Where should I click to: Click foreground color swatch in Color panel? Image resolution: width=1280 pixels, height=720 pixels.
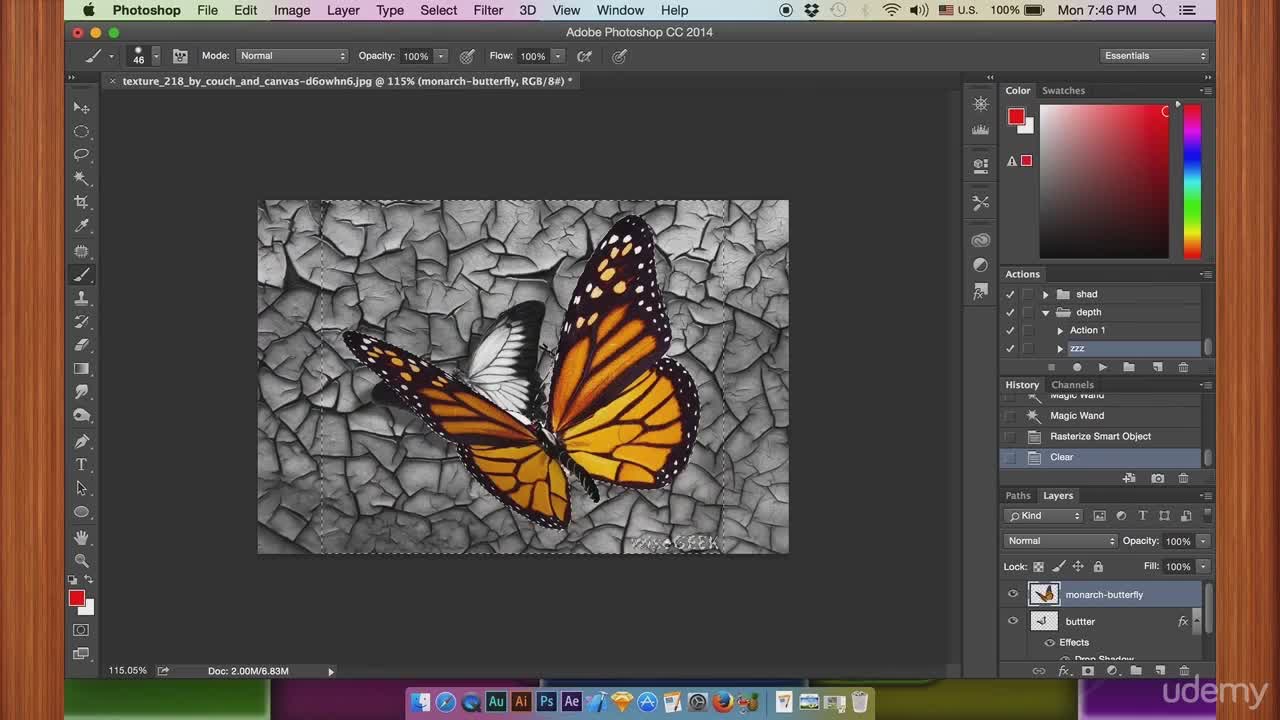(x=1016, y=117)
